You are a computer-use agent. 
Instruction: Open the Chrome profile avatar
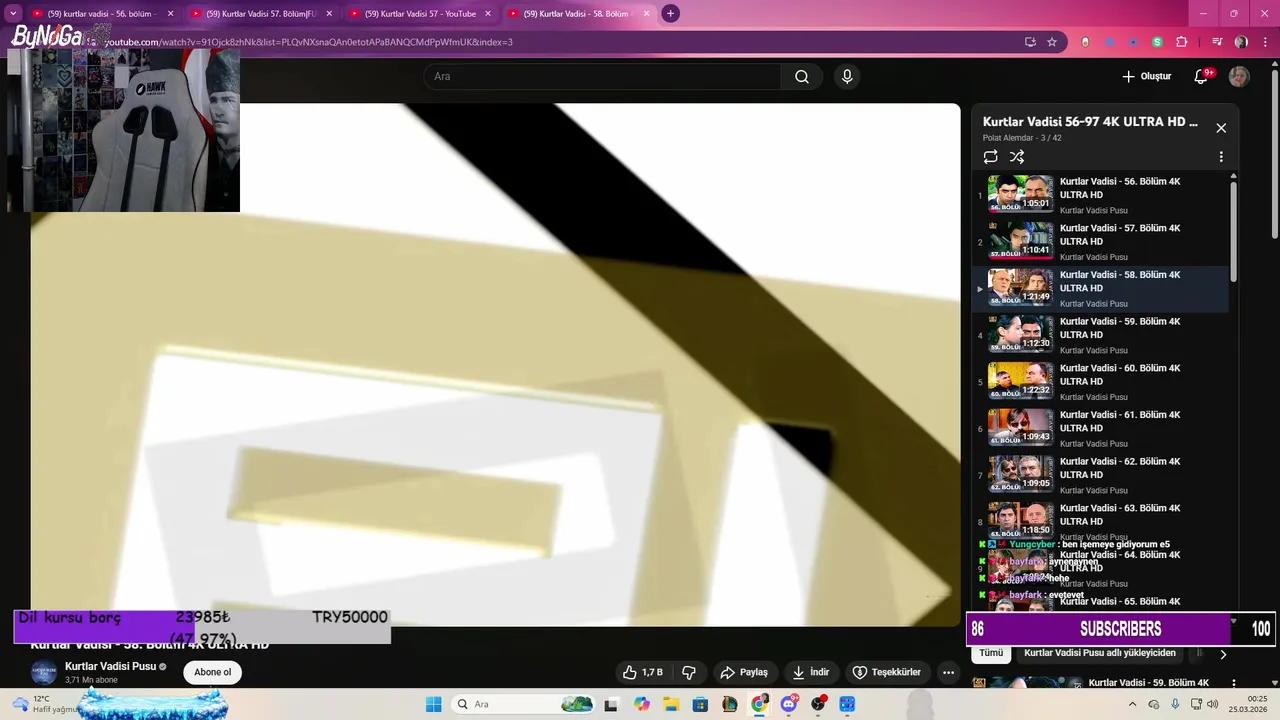(x=1241, y=42)
